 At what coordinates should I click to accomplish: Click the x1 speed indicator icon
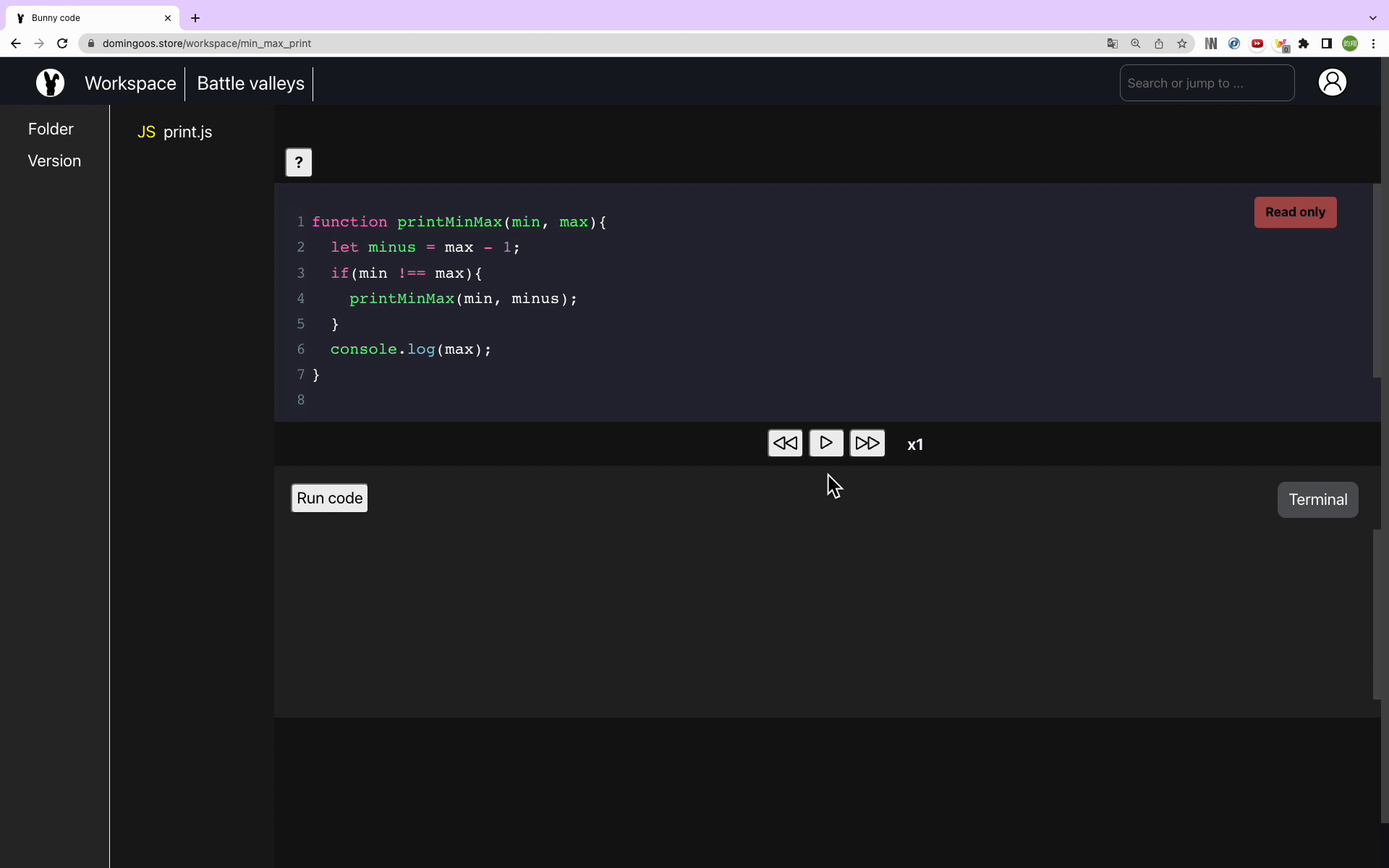point(914,443)
